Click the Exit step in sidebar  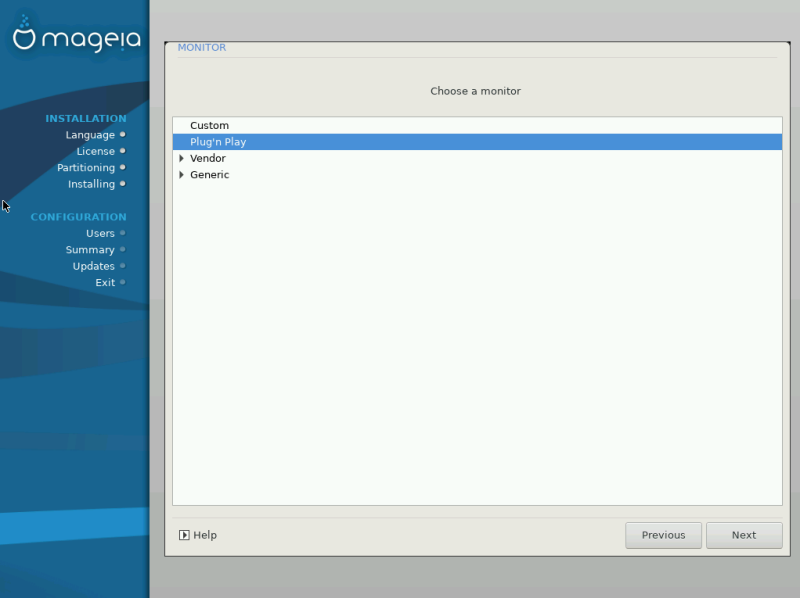coord(105,282)
